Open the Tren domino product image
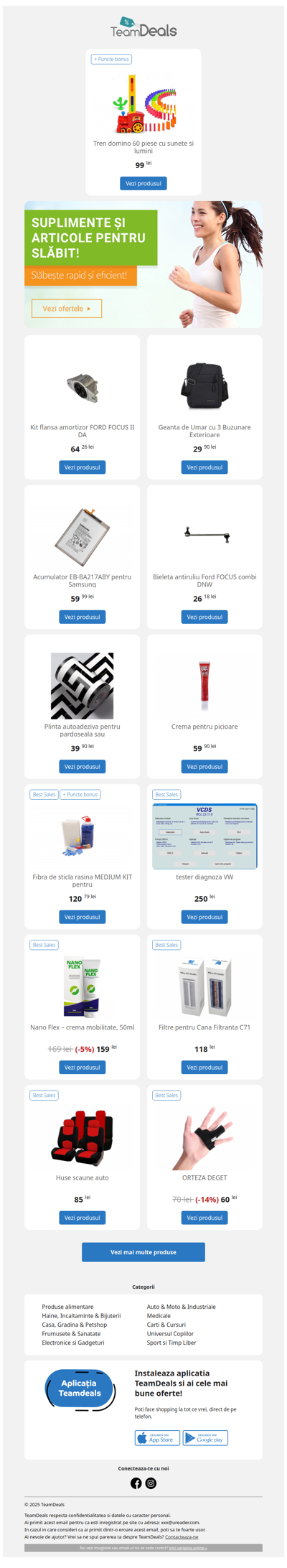The height and width of the screenshot is (1568, 287). pos(143,104)
